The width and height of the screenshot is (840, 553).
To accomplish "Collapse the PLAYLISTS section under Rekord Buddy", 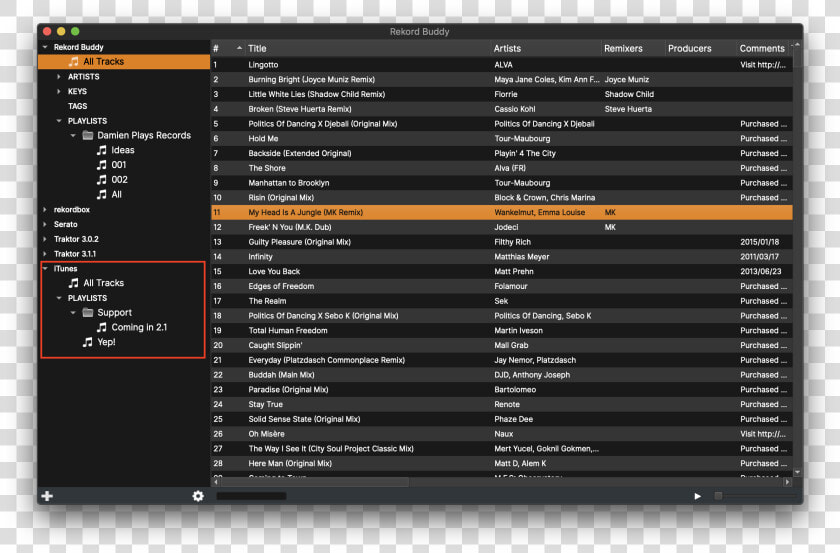I will click(59, 121).
